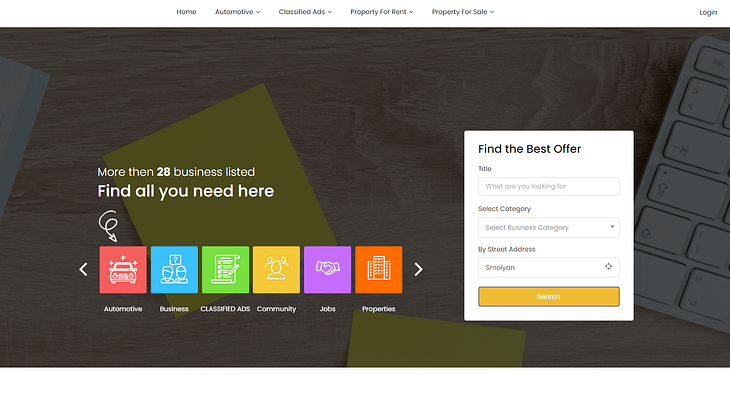Focus the Title search input field
Viewport: 730px width, 400px height.
548,186
